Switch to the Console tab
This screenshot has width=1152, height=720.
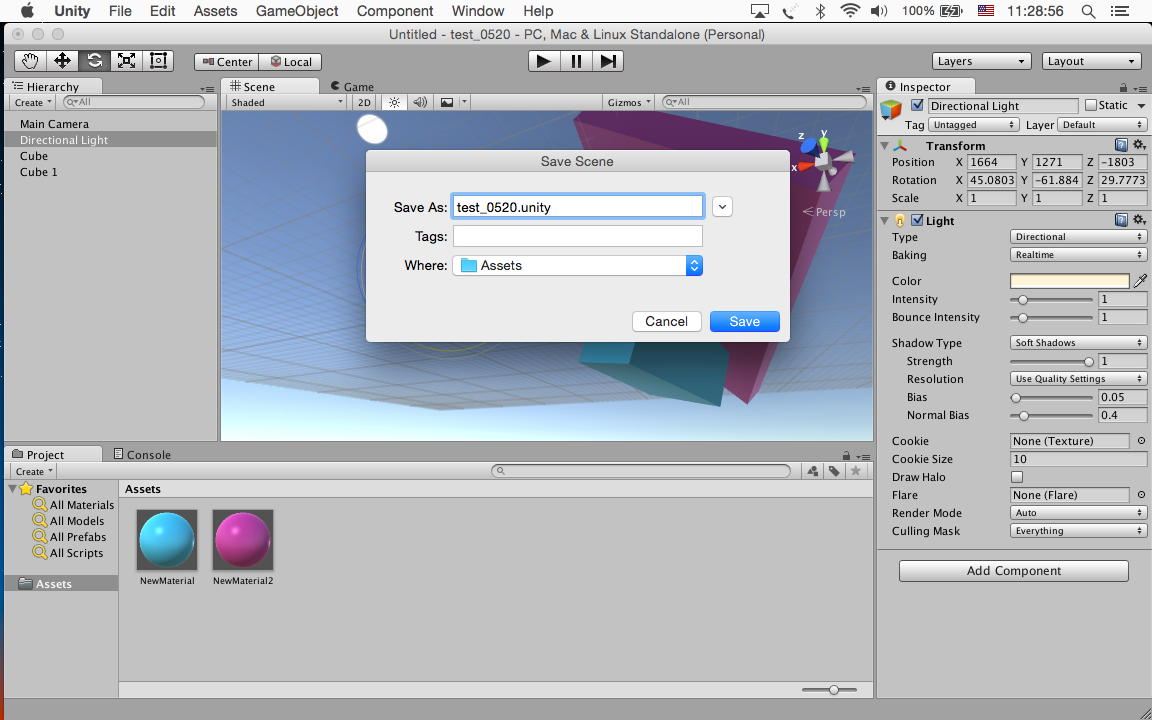coord(142,454)
